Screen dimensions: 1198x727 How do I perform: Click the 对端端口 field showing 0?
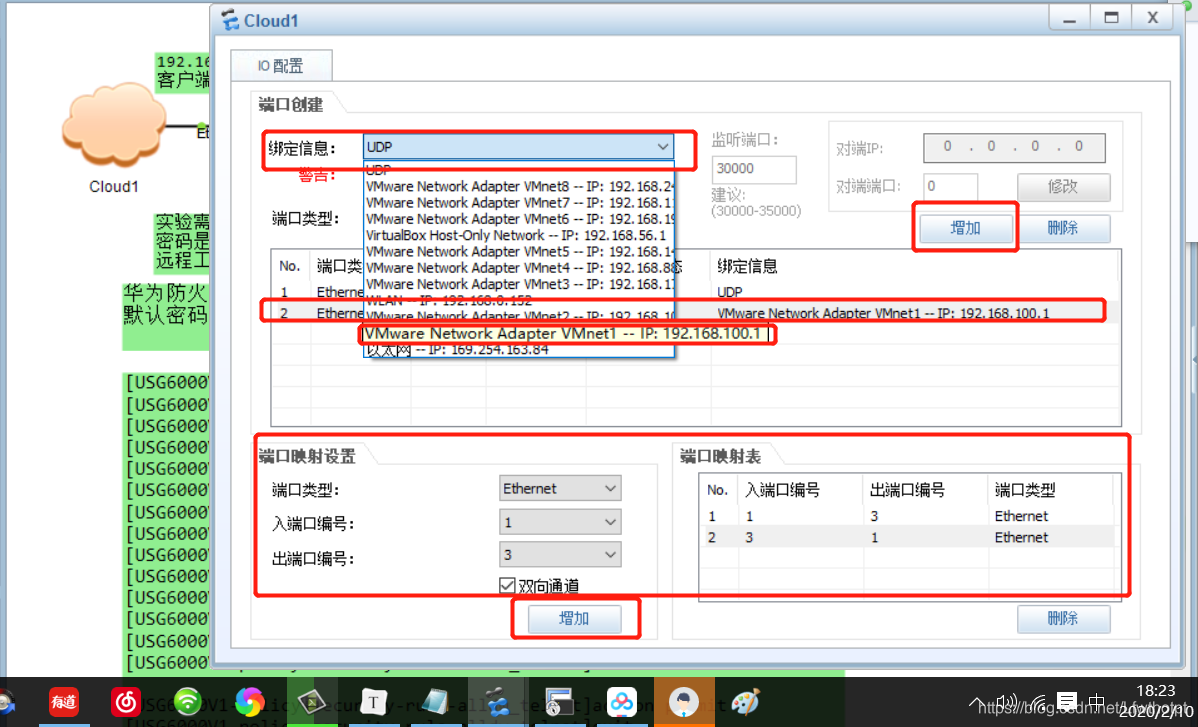coord(950,186)
